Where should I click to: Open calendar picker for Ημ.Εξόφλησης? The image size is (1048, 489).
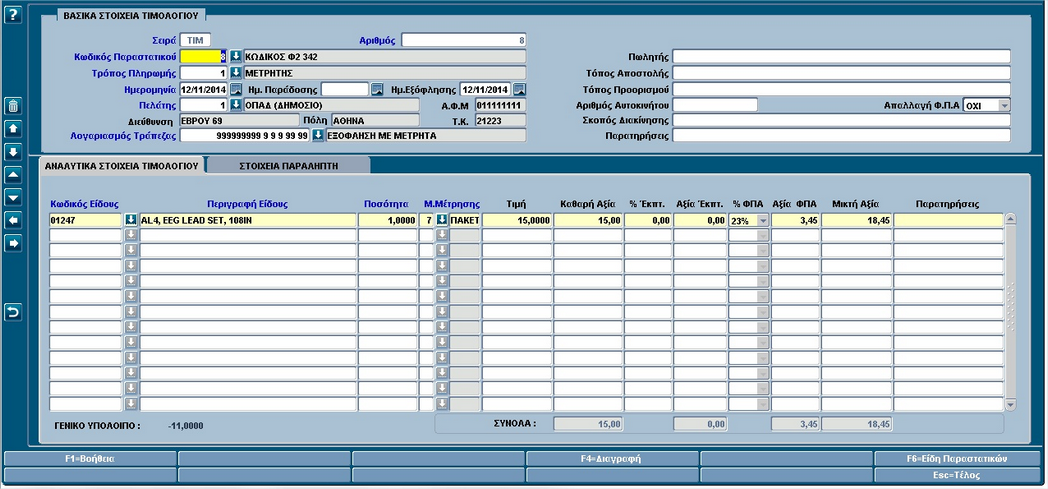[519, 89]
